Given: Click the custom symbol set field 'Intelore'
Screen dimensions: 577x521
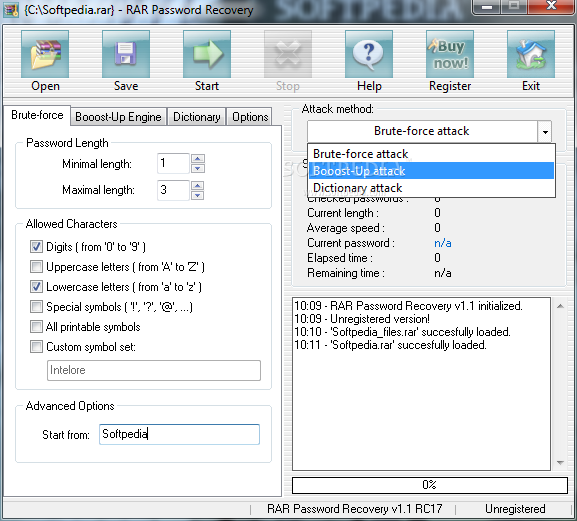Looking at the screenshot, I should tap(154, 370).
